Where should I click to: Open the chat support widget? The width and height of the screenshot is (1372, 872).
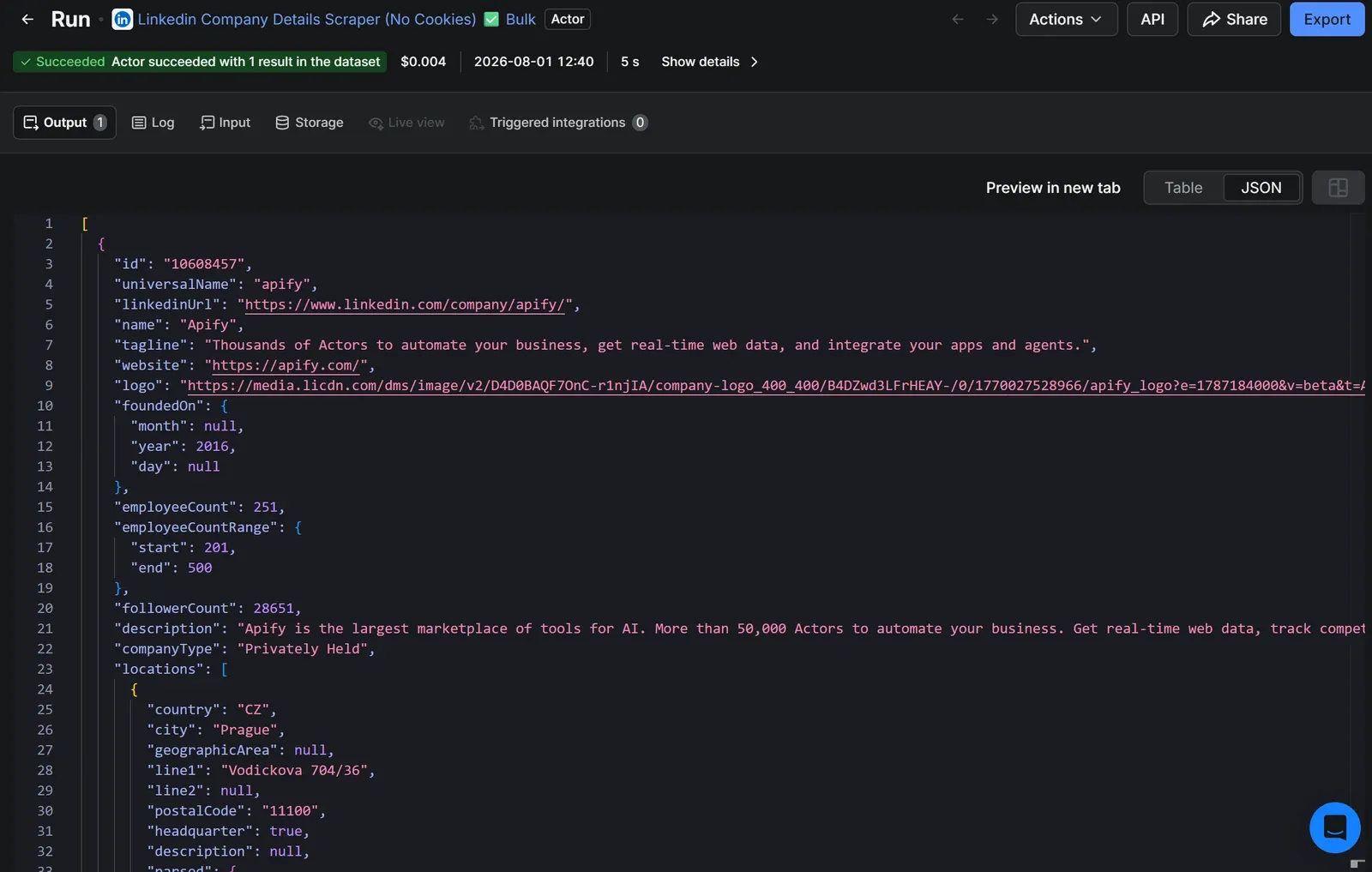[x=1334, y=827]
